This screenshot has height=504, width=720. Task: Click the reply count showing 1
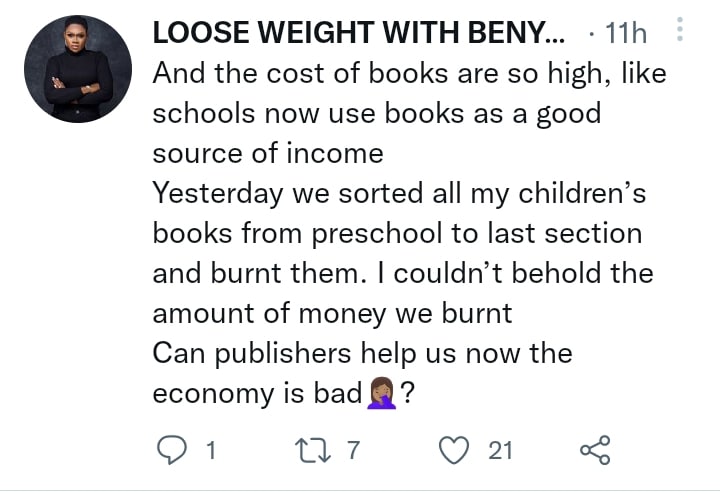[210, 451]
